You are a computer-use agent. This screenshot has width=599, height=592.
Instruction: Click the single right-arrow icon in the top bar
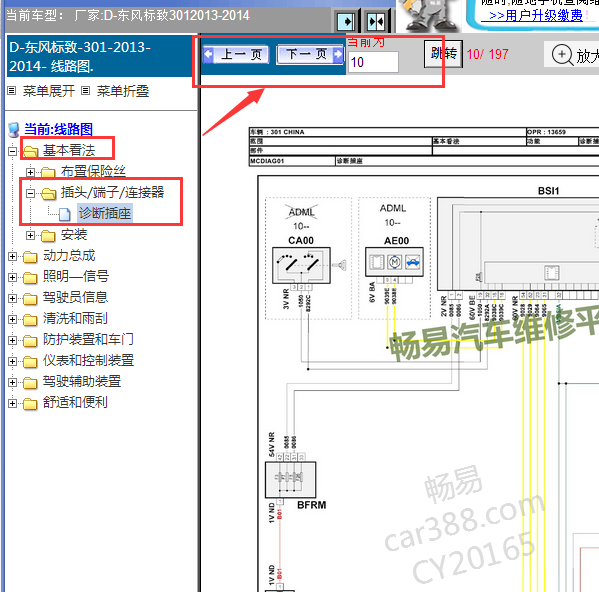(346, 22)
